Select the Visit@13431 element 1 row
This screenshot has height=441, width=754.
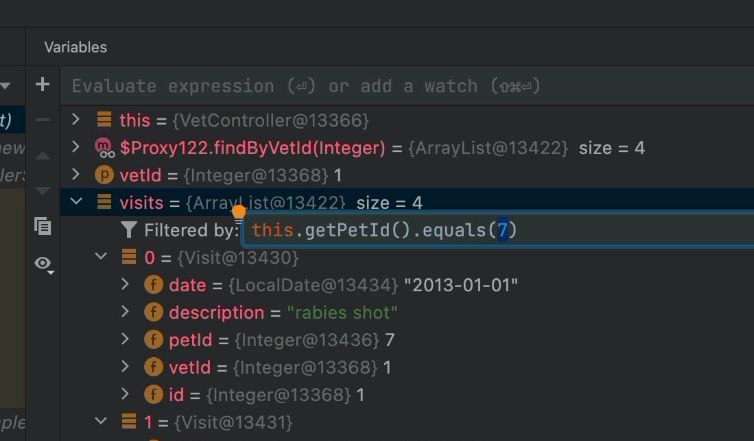(x=220, y=422)
